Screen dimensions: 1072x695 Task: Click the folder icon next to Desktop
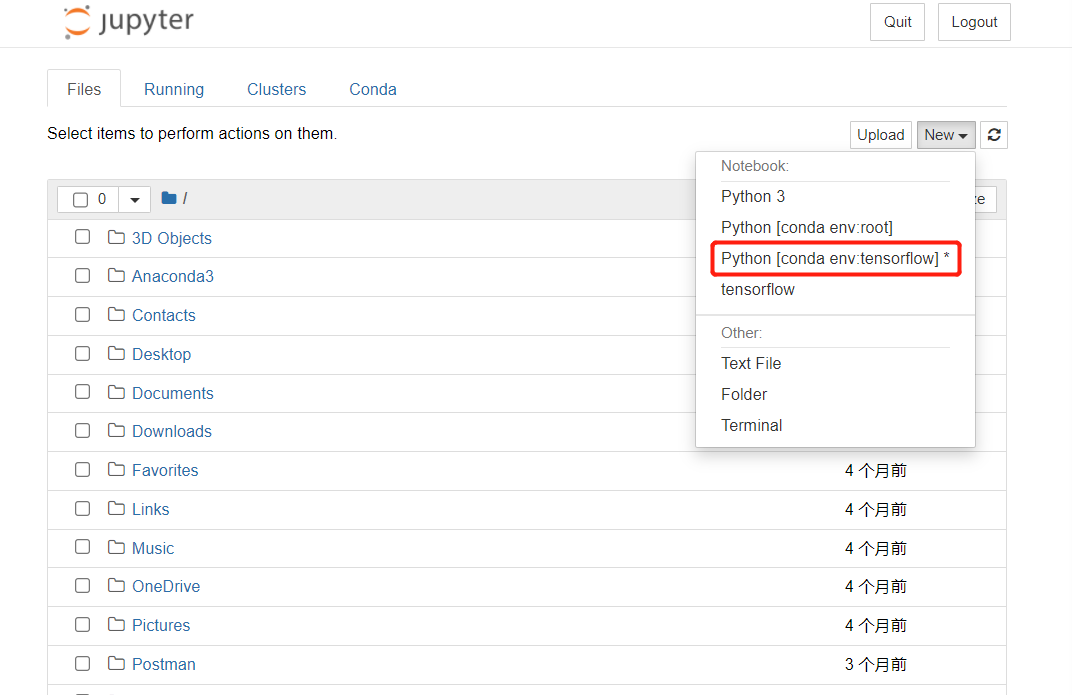[115, 352]
